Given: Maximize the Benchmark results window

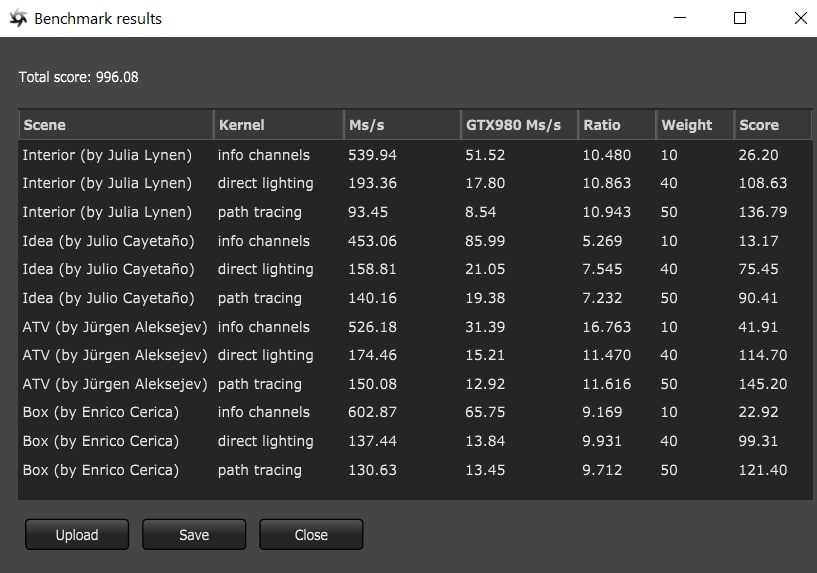Looking at the screenshot, I should click(x=740, y=18).
